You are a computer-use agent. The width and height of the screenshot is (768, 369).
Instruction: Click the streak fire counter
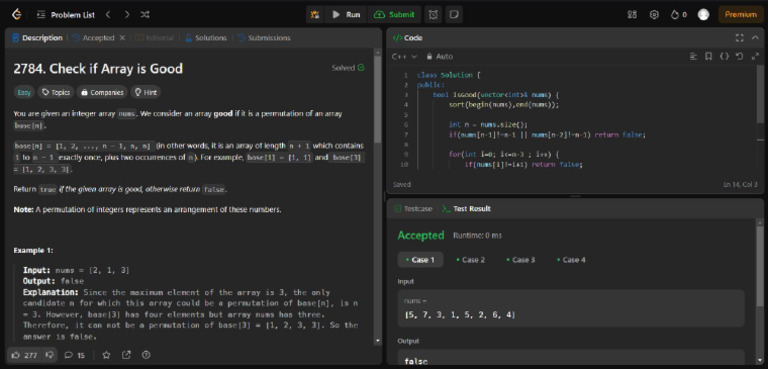679,15
